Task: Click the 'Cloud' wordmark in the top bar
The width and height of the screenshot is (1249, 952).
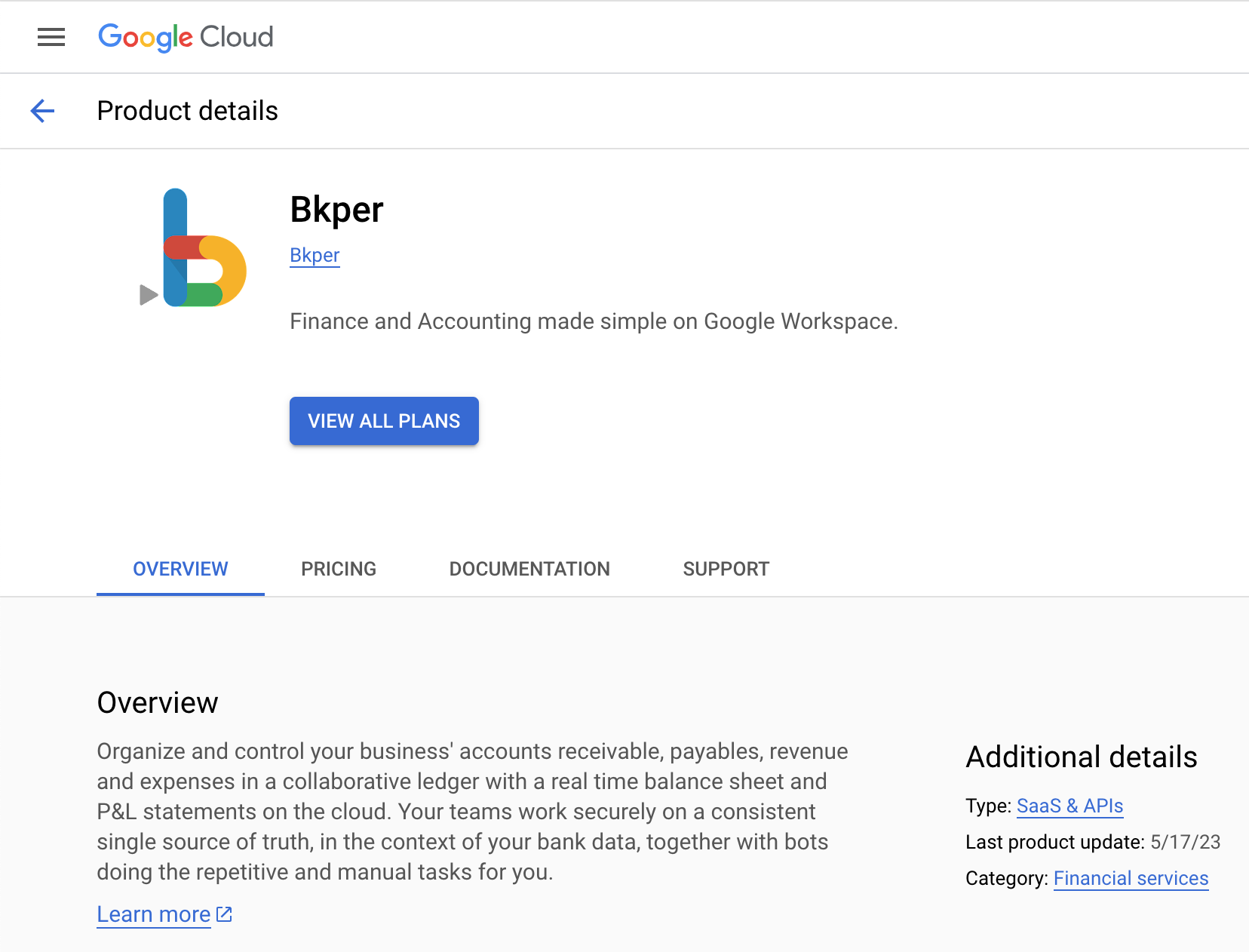Action: (x=237, y=37)
